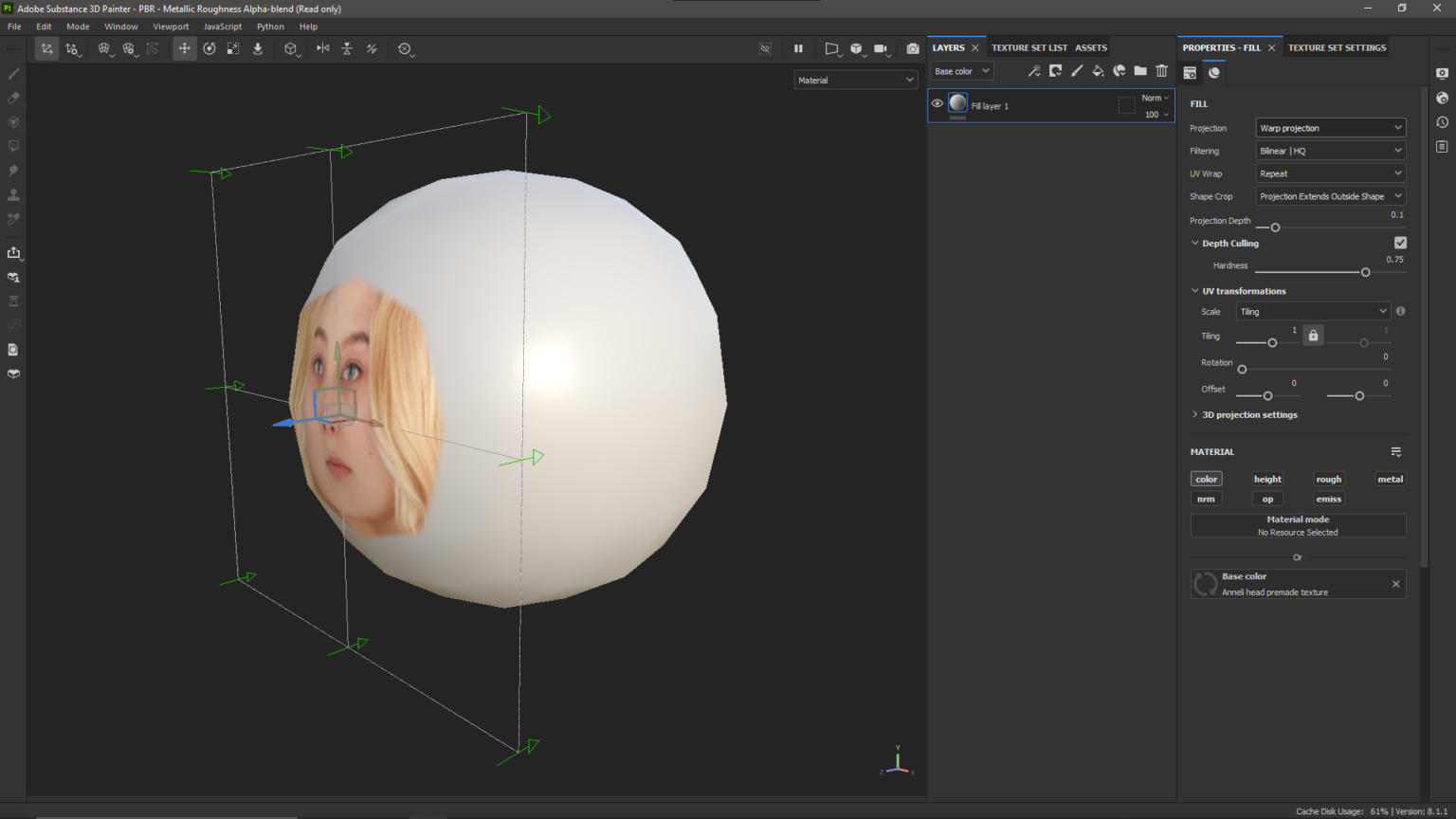Select the Paint brush tool
Image resolution: width=1456 pixels, height=819 pixels.
[x=13, y=73]
